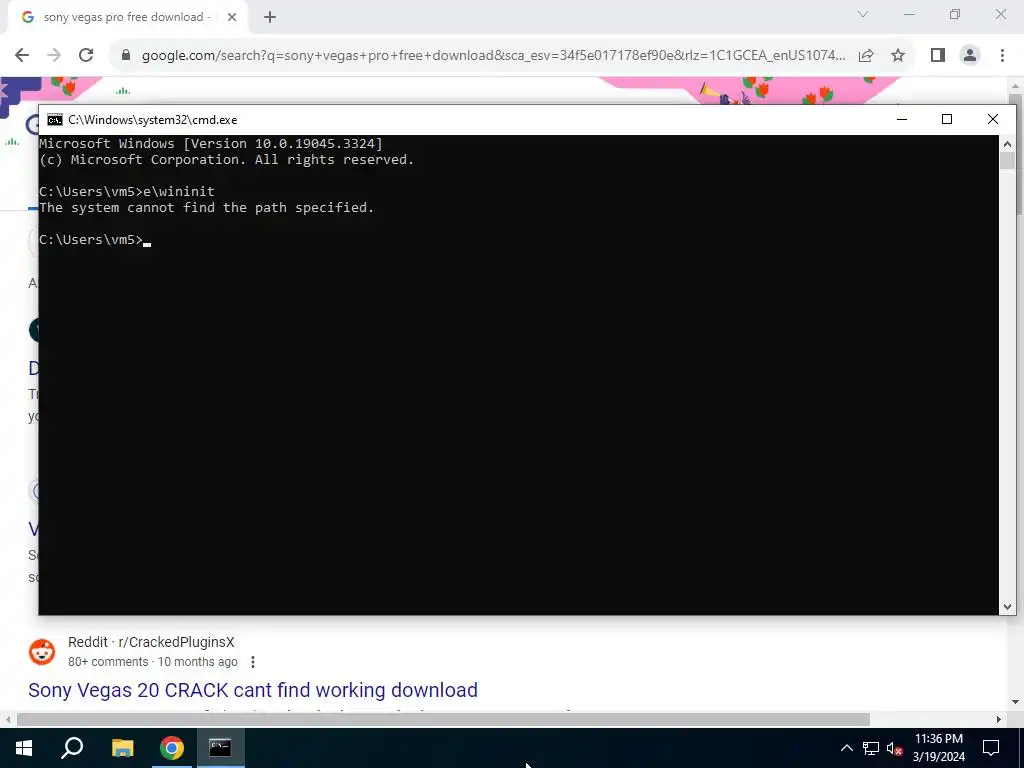Restore down the Chrome window
Screen dimensions: 1024x768
pos(955,14)
